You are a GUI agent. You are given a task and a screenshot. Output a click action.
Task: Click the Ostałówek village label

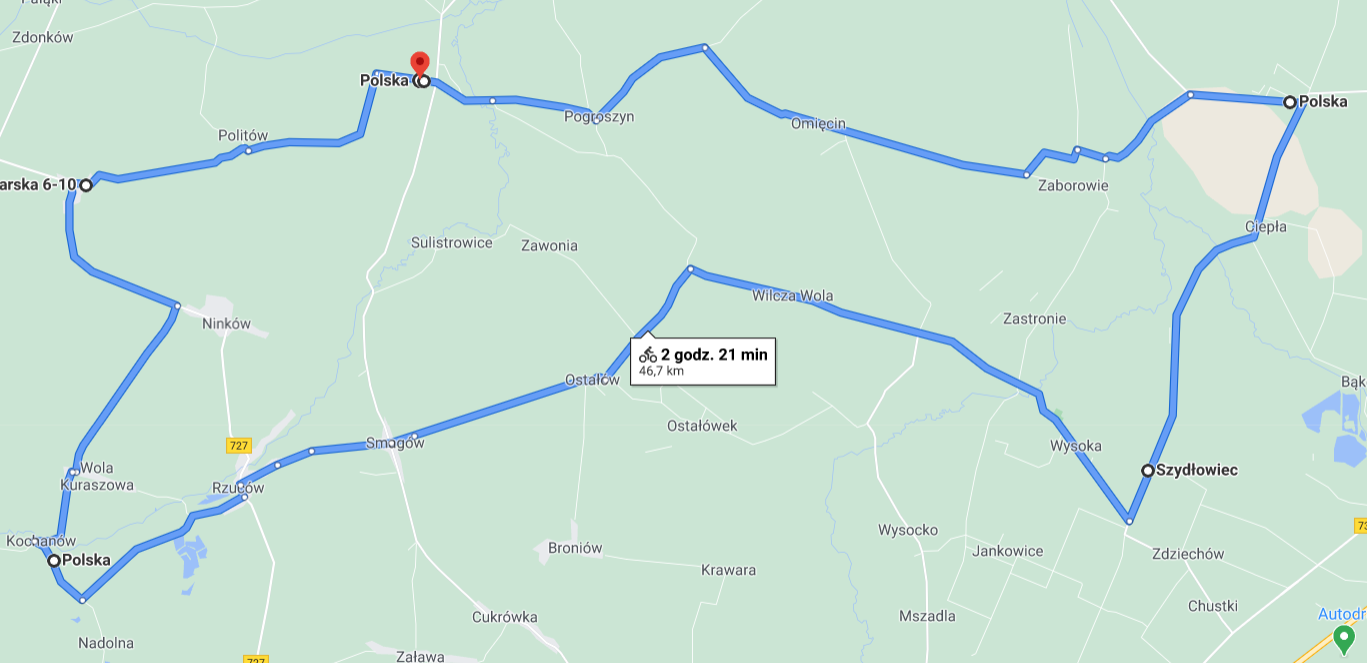[702, 426]
